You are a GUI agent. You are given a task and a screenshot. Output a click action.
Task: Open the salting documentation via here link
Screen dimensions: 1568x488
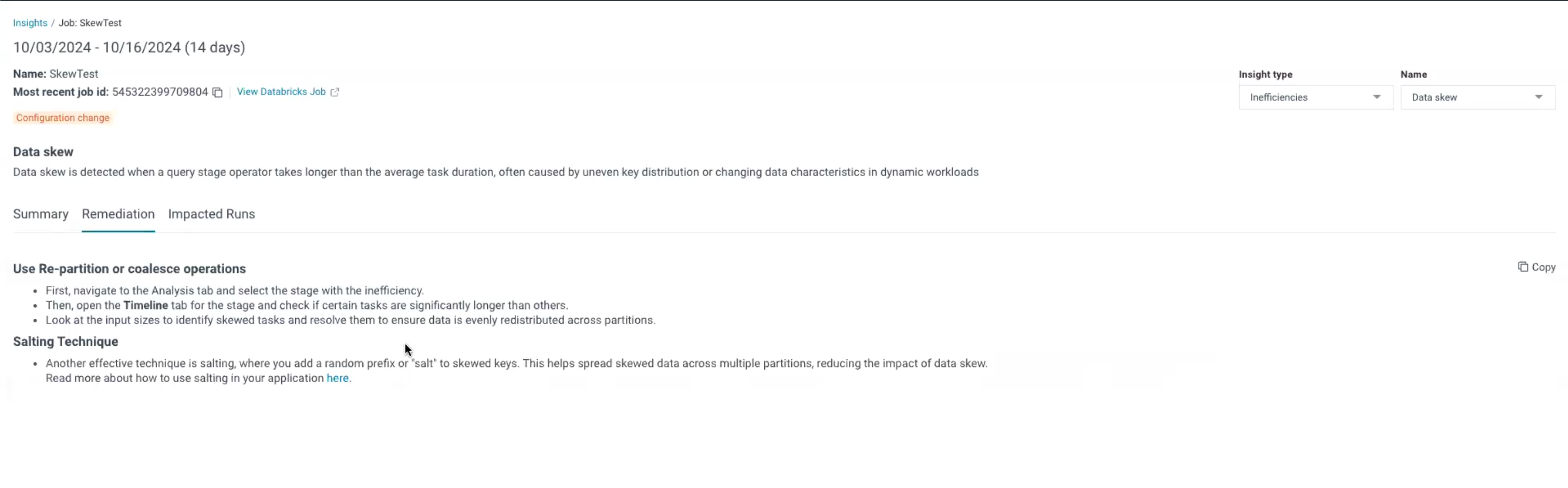coord(337,378)
